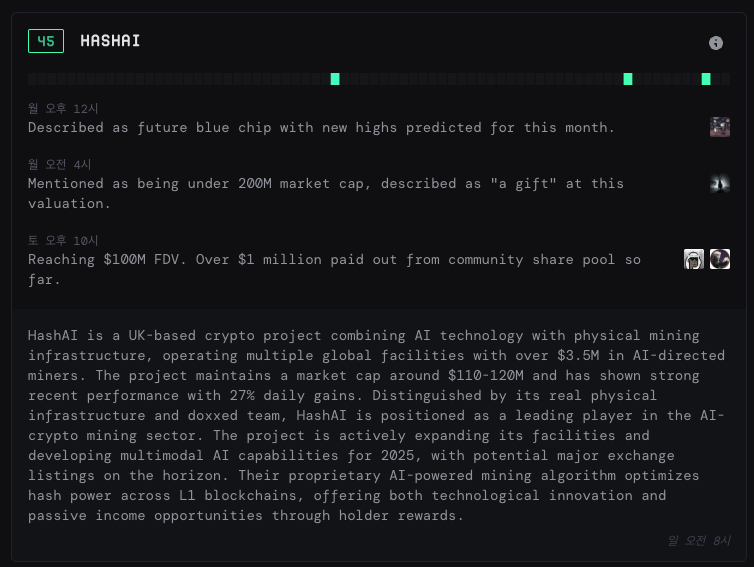Click the green 45 score badge
Image resolution: width=754 pixels, height=567 pixels.
pos(46,41)
